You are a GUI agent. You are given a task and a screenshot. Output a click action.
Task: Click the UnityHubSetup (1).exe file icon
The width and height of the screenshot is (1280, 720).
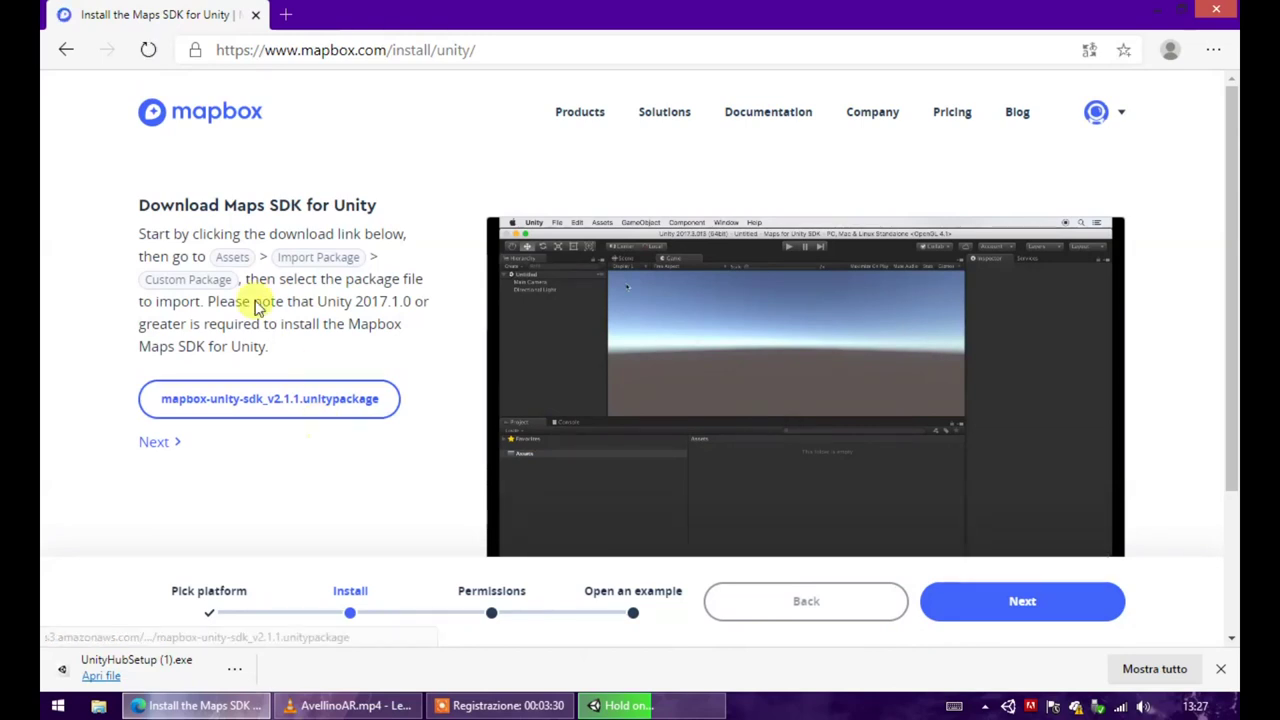[62, 669]
